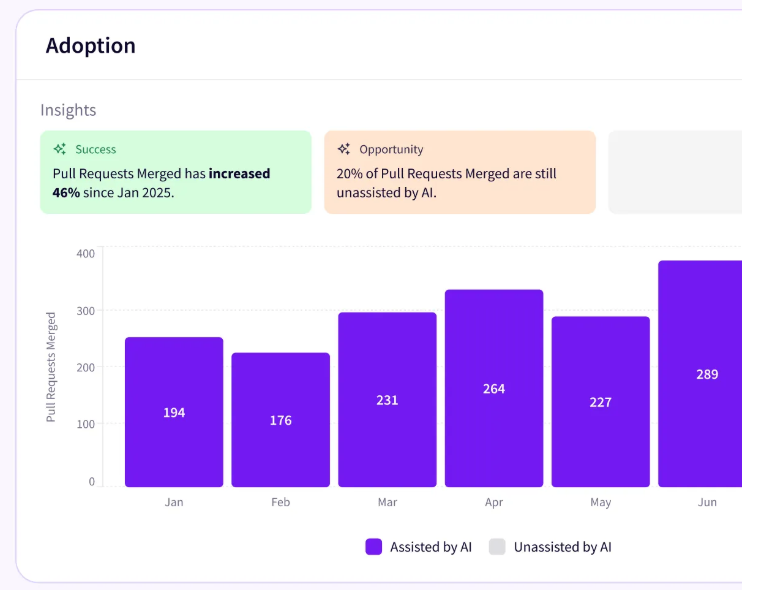Click the Assisted by AI legend label
The image size is (761, 590).
point(431,547)
